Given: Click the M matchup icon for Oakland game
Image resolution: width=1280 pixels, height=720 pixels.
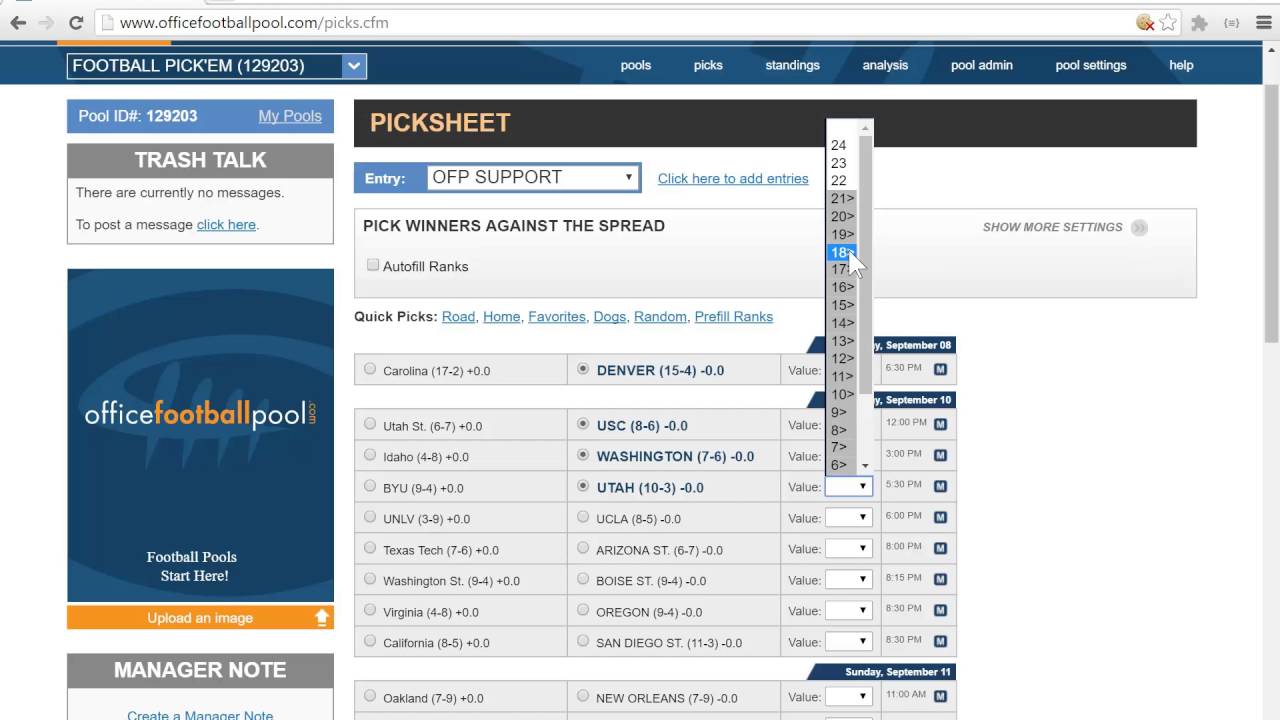Looking at the screenshot, I should tap(940, 696).
